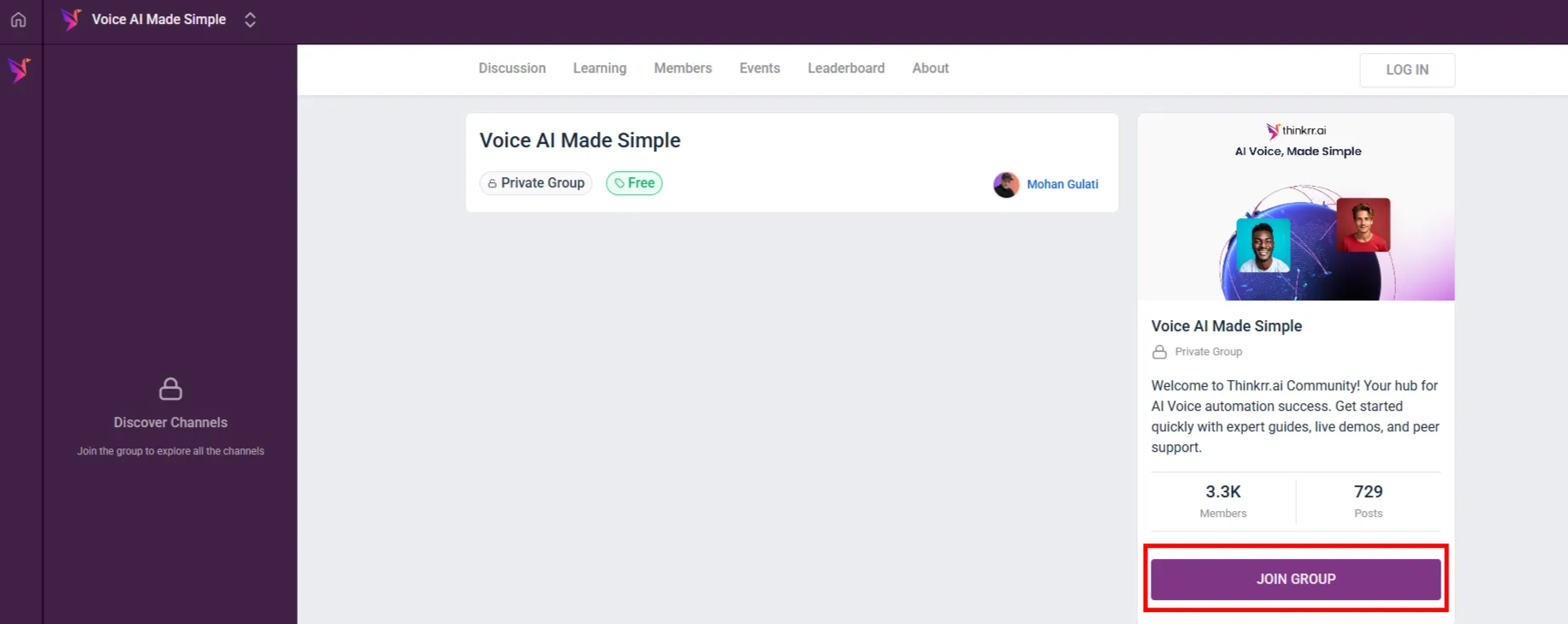Viewport: 1568px width, 624px height.
Task: Click the lock icon beside sidebar Private Group
Action: point(1159,352)
